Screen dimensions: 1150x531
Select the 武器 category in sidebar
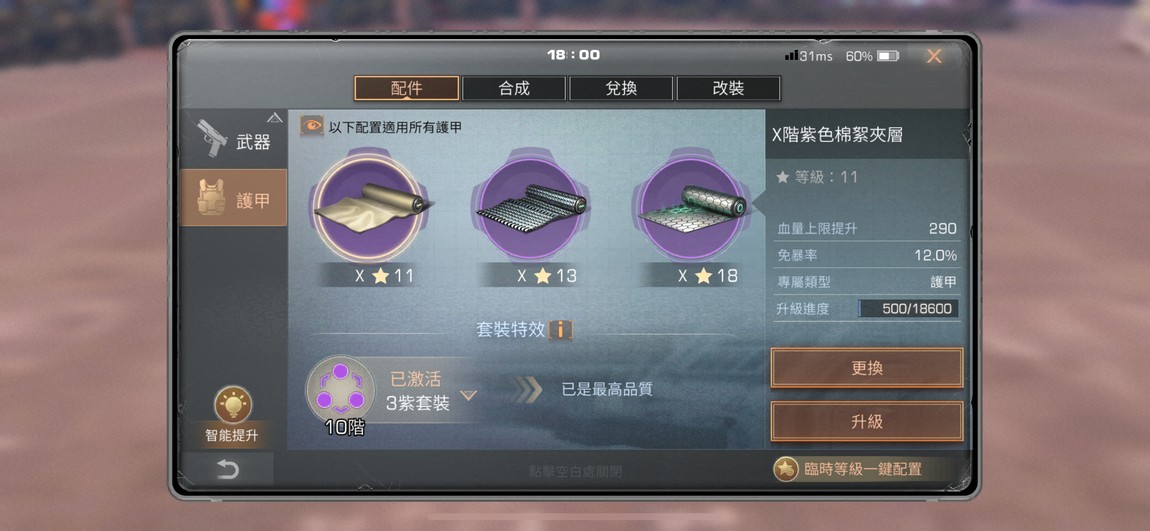(233, 140)
